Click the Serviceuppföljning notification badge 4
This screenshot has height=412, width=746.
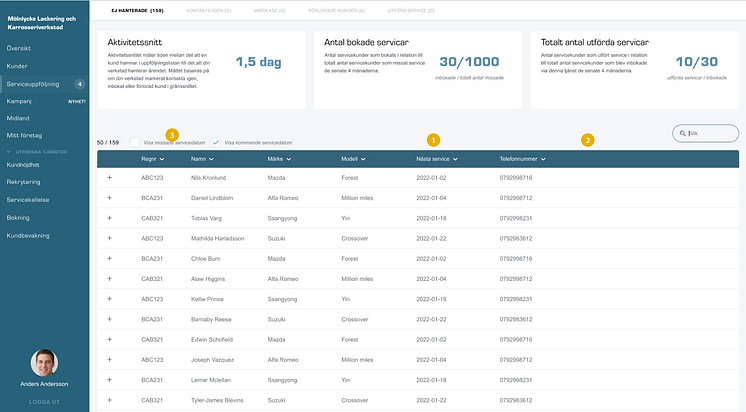click(79, 84)
